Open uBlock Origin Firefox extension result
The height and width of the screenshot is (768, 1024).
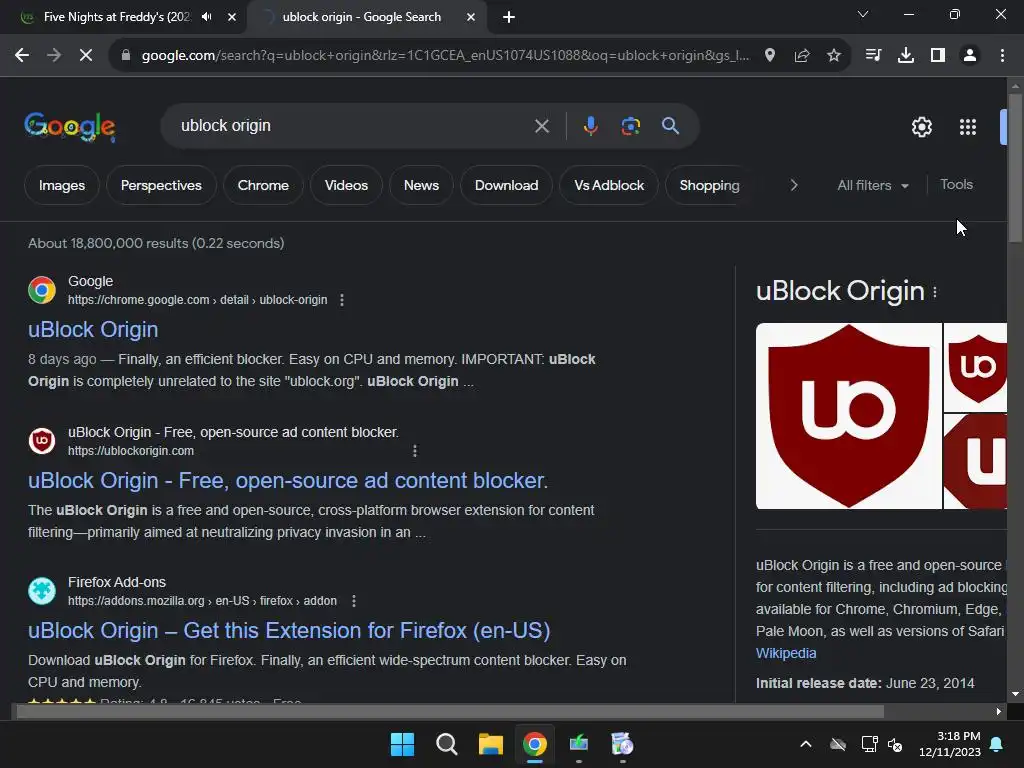(x=289, y=631)
